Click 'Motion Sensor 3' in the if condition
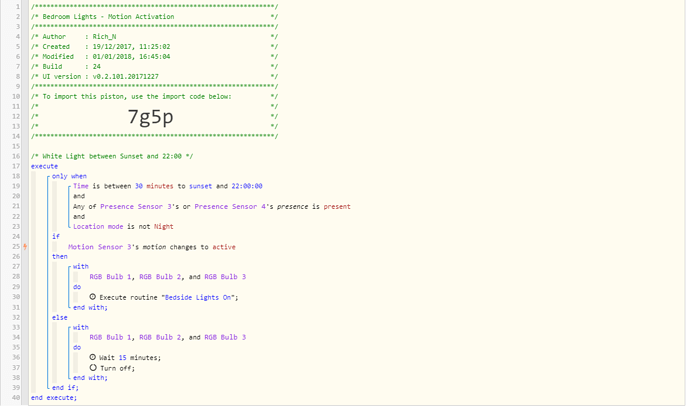Screen dimensions: 690x411 coord(99,247)
